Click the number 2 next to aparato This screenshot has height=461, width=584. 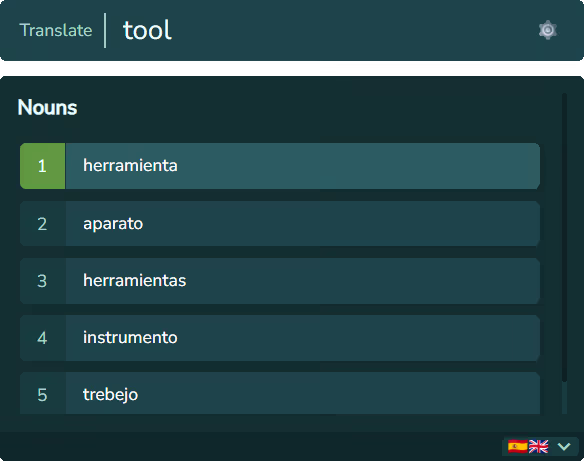pos(42,224)
